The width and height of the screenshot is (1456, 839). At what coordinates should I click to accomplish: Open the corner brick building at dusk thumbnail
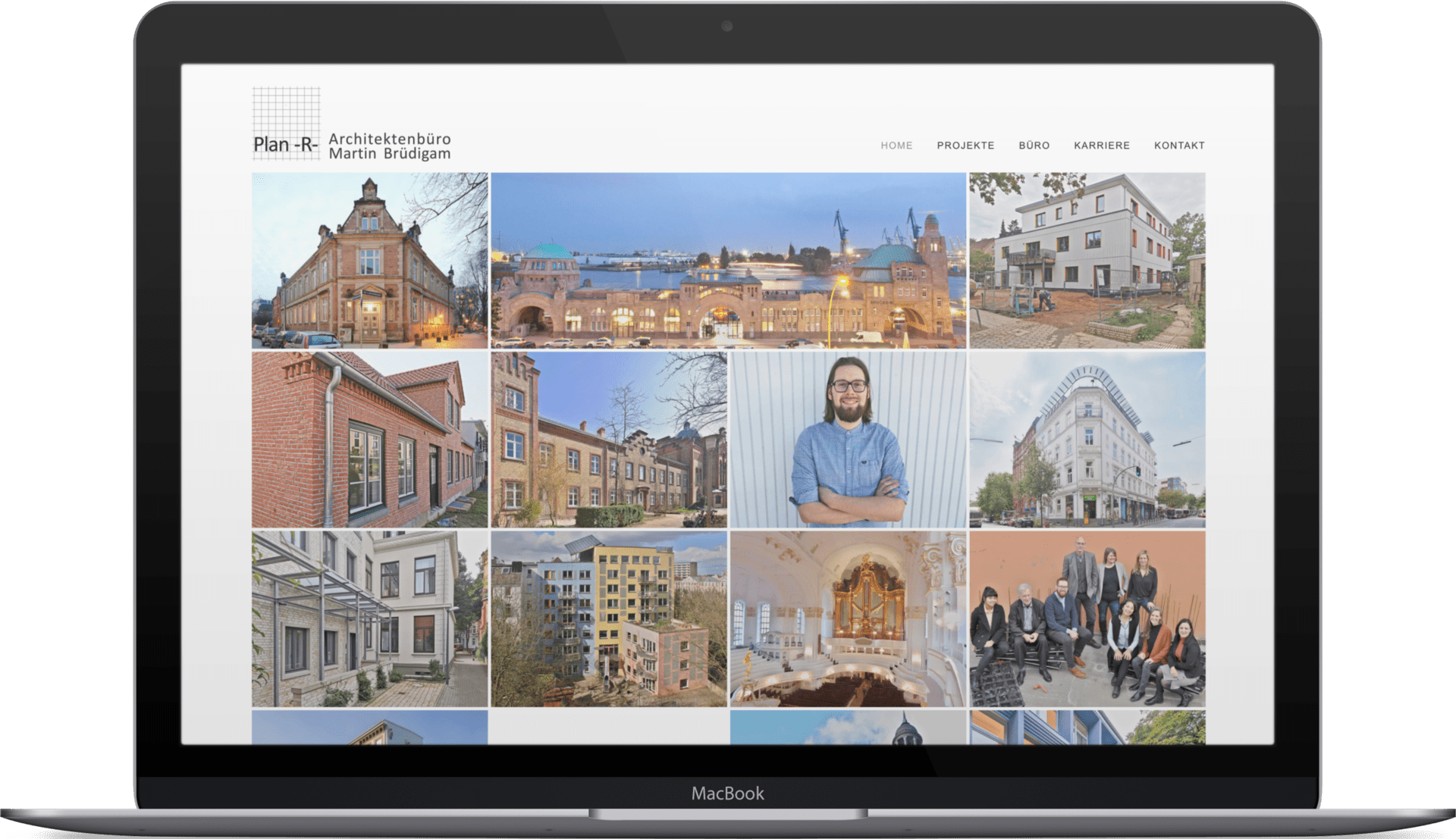point(369,260)
